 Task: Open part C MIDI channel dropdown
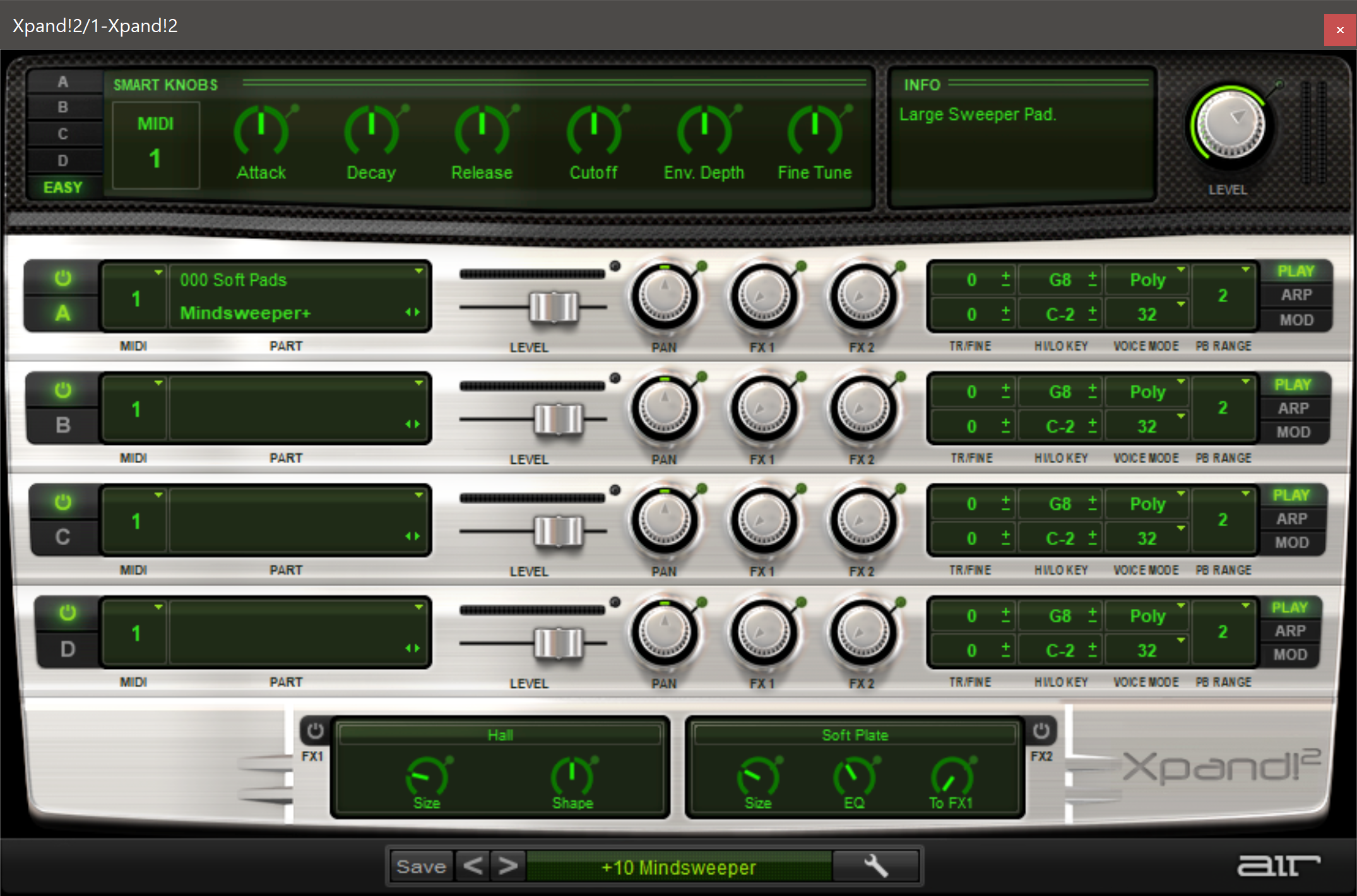click(x=158, y=496)
